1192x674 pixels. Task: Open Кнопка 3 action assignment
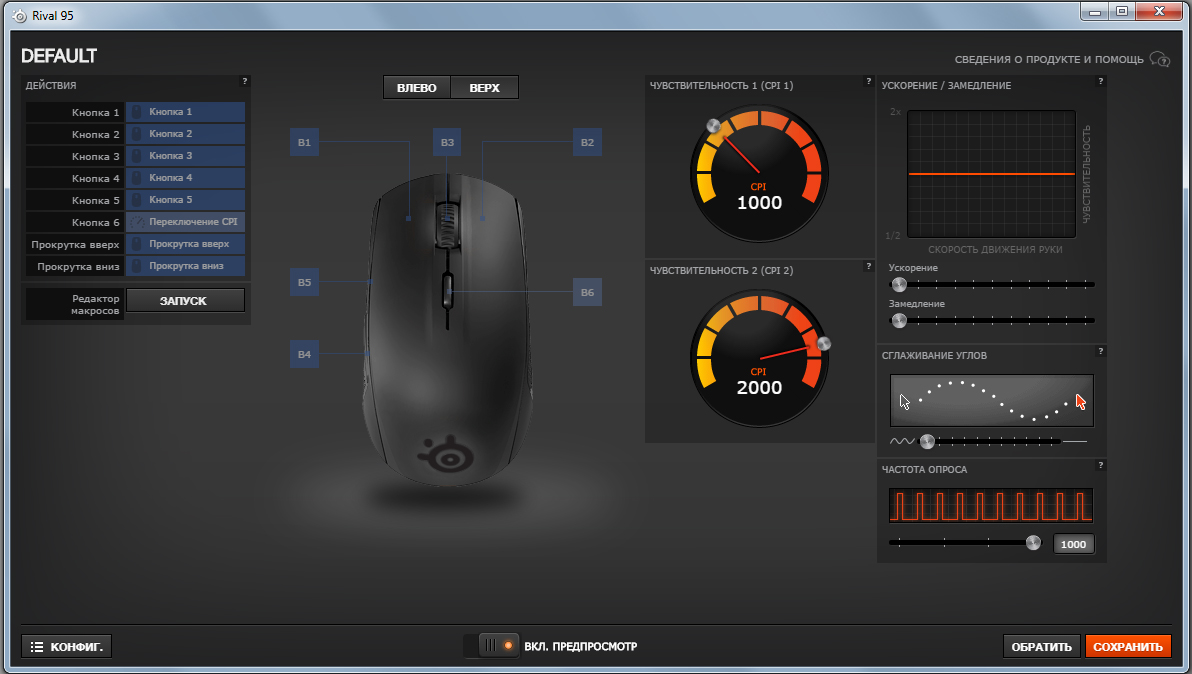[x=185, y=156]
